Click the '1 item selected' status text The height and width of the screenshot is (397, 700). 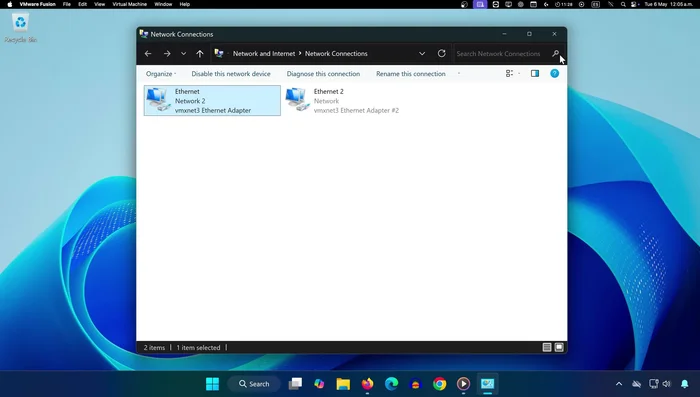pos(198,347)
